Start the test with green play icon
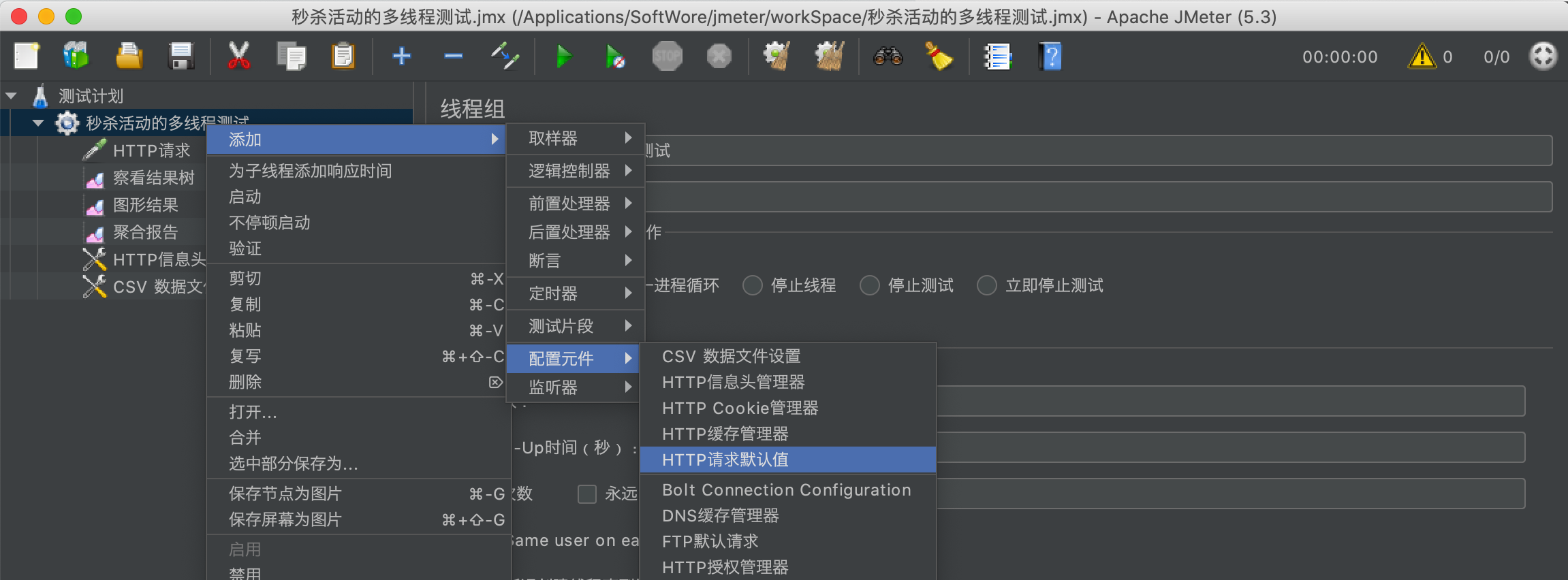This screenshot has height=580, width=1568. (563, 57)
